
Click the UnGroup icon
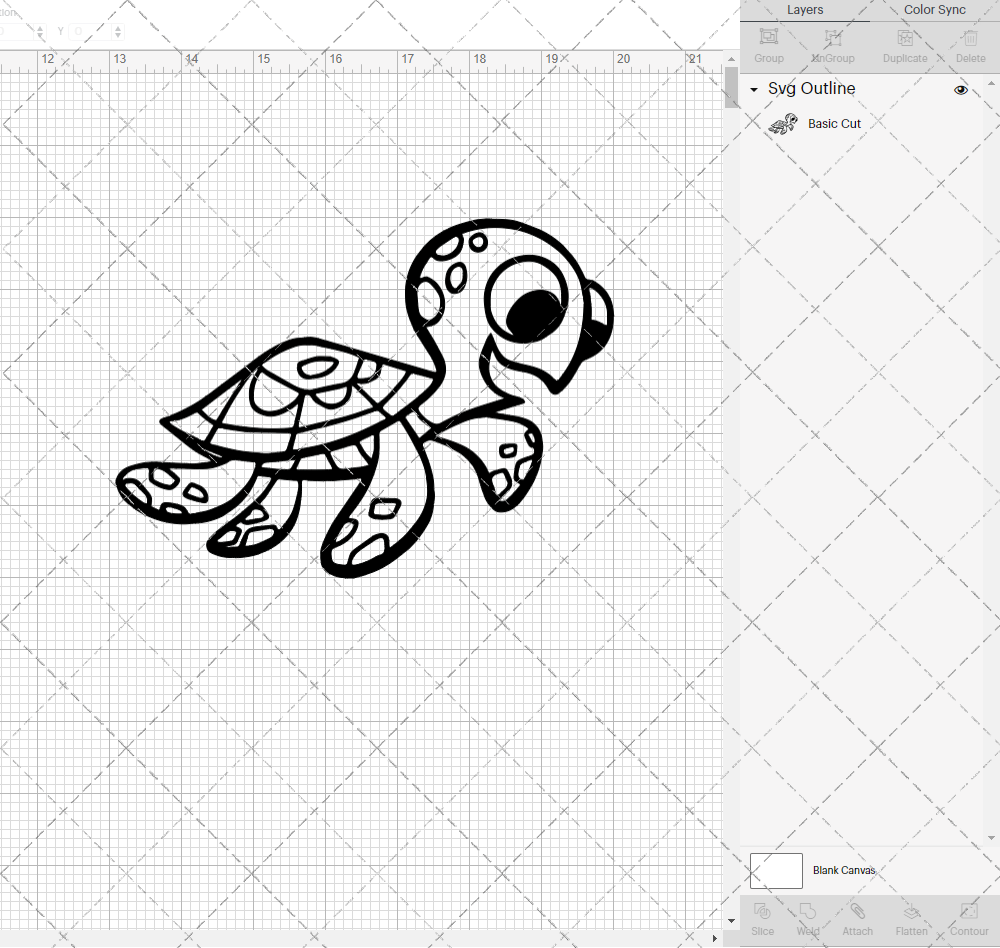[833, 37]
